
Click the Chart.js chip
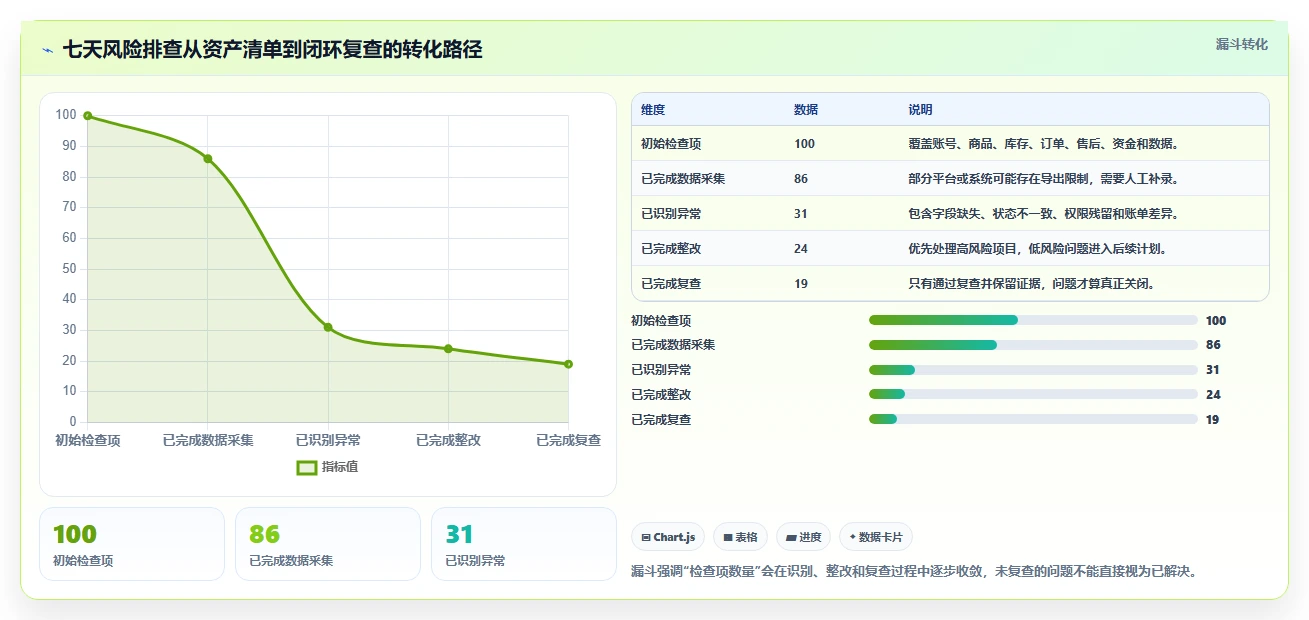coord(668,537)
